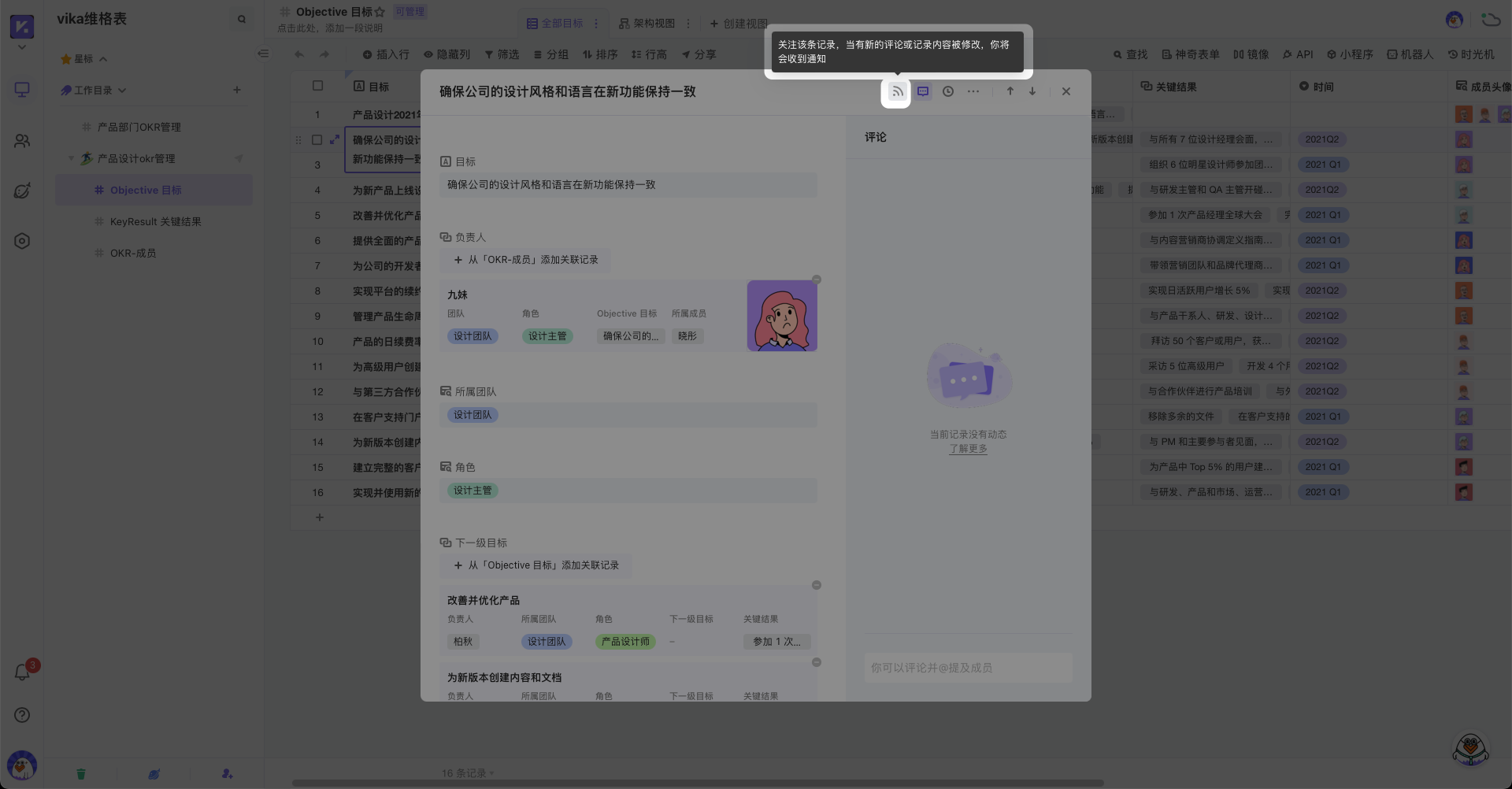Remove the 改善并优化产品 linked card
Image resolution: width=1512 pixels, height=789 pixels.
(817, 585)
